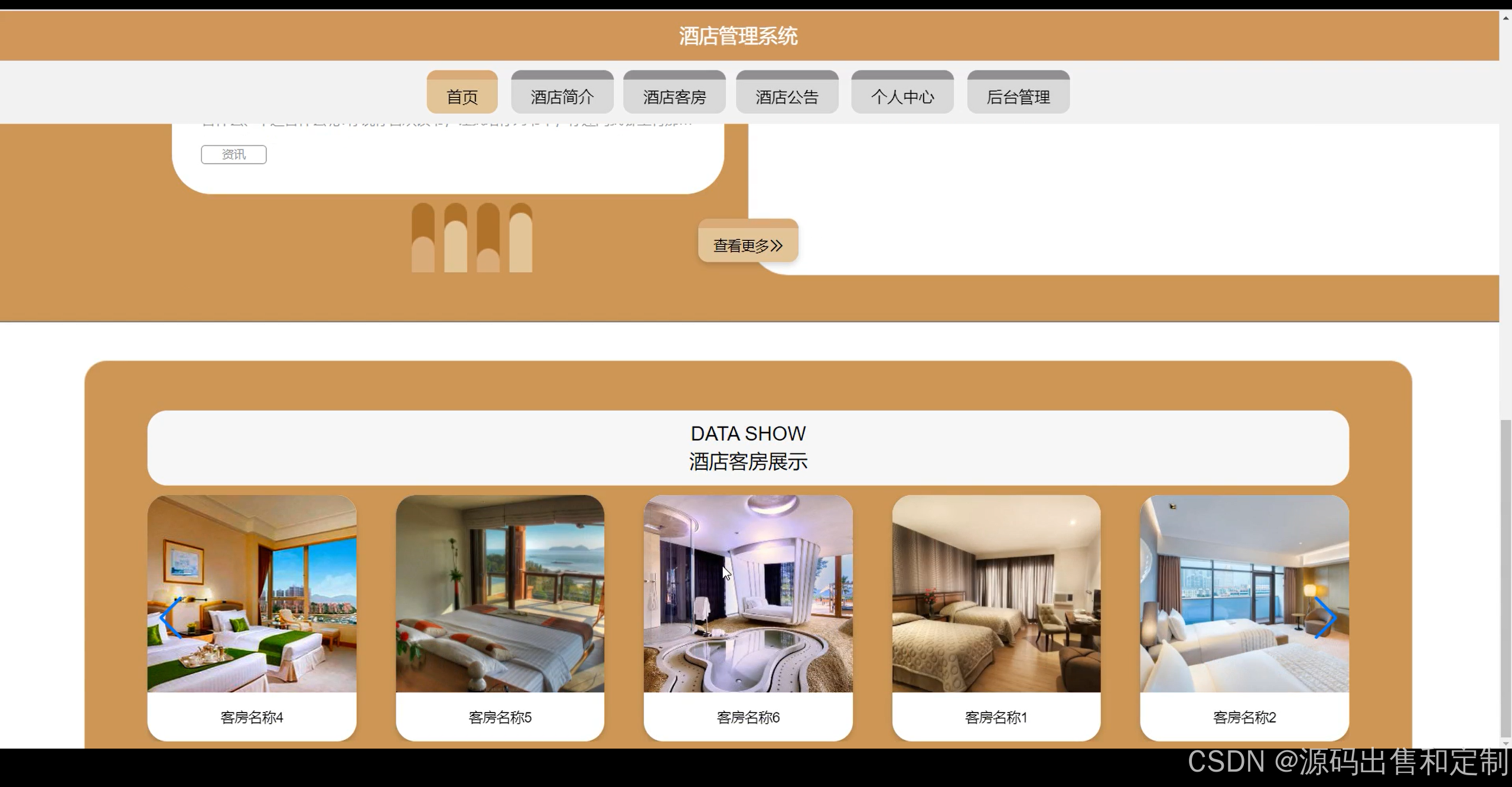Image resolution: width=1512 pixels, height=787 pixels.
Task: Click 资讯 button
Action: [x=233, y=153]
